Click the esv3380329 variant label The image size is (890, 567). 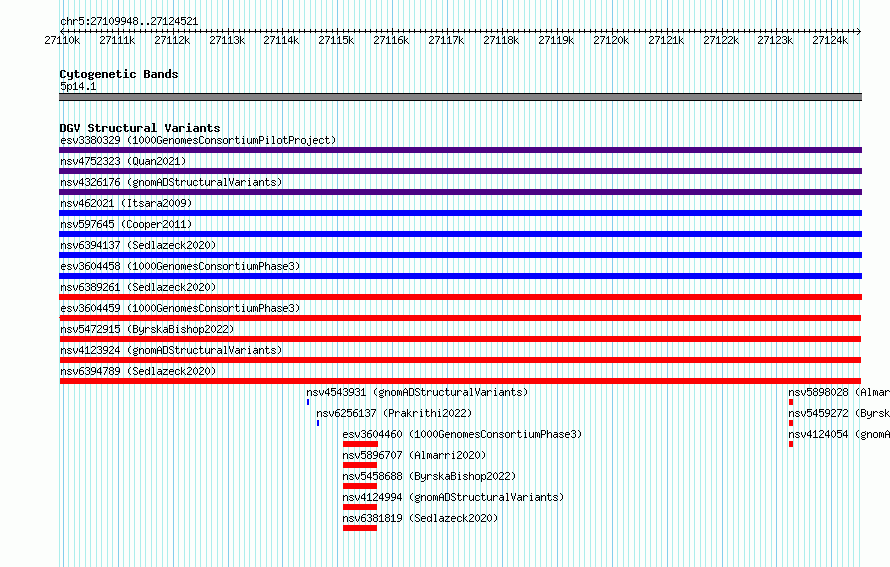click(x=198, y=140)
